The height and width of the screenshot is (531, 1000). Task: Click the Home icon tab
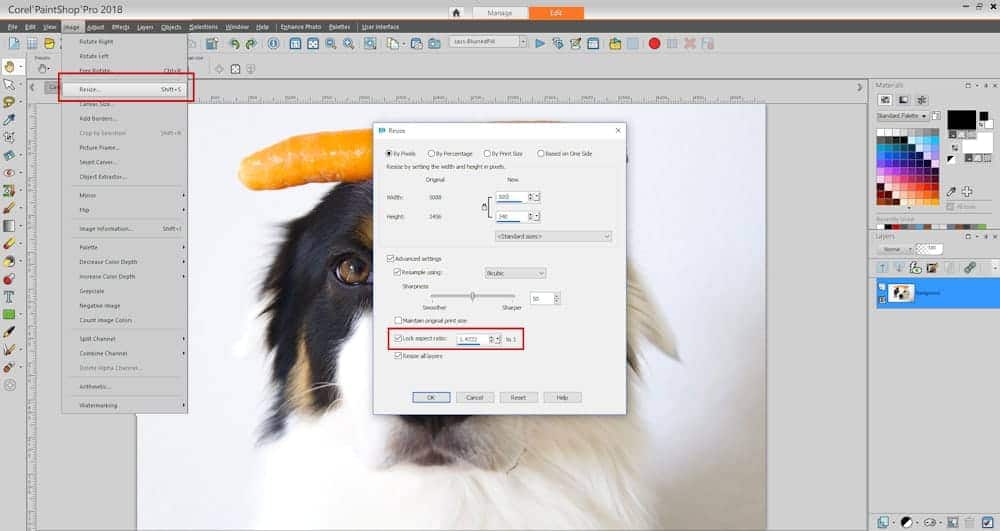click(x=457, y=12)
